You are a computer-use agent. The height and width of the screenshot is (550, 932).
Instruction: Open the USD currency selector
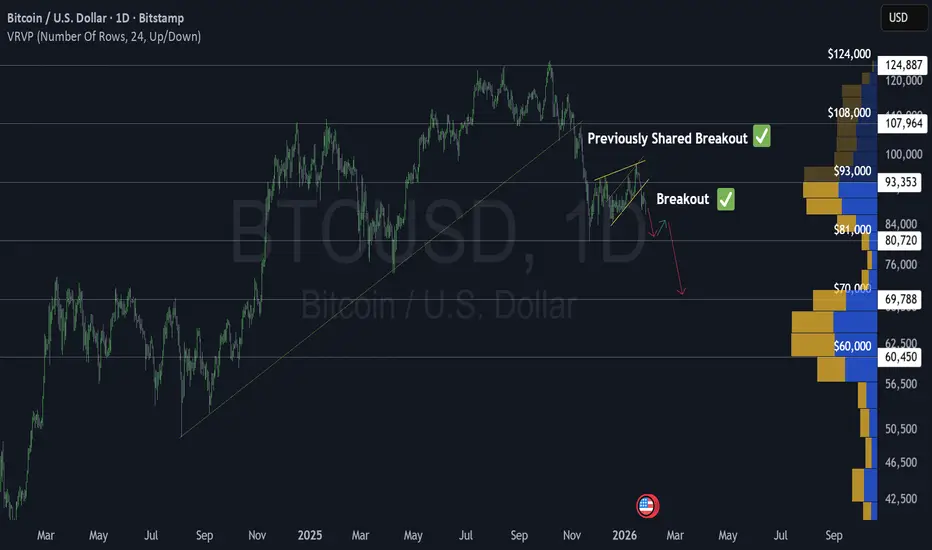click(x=903, y=17)
